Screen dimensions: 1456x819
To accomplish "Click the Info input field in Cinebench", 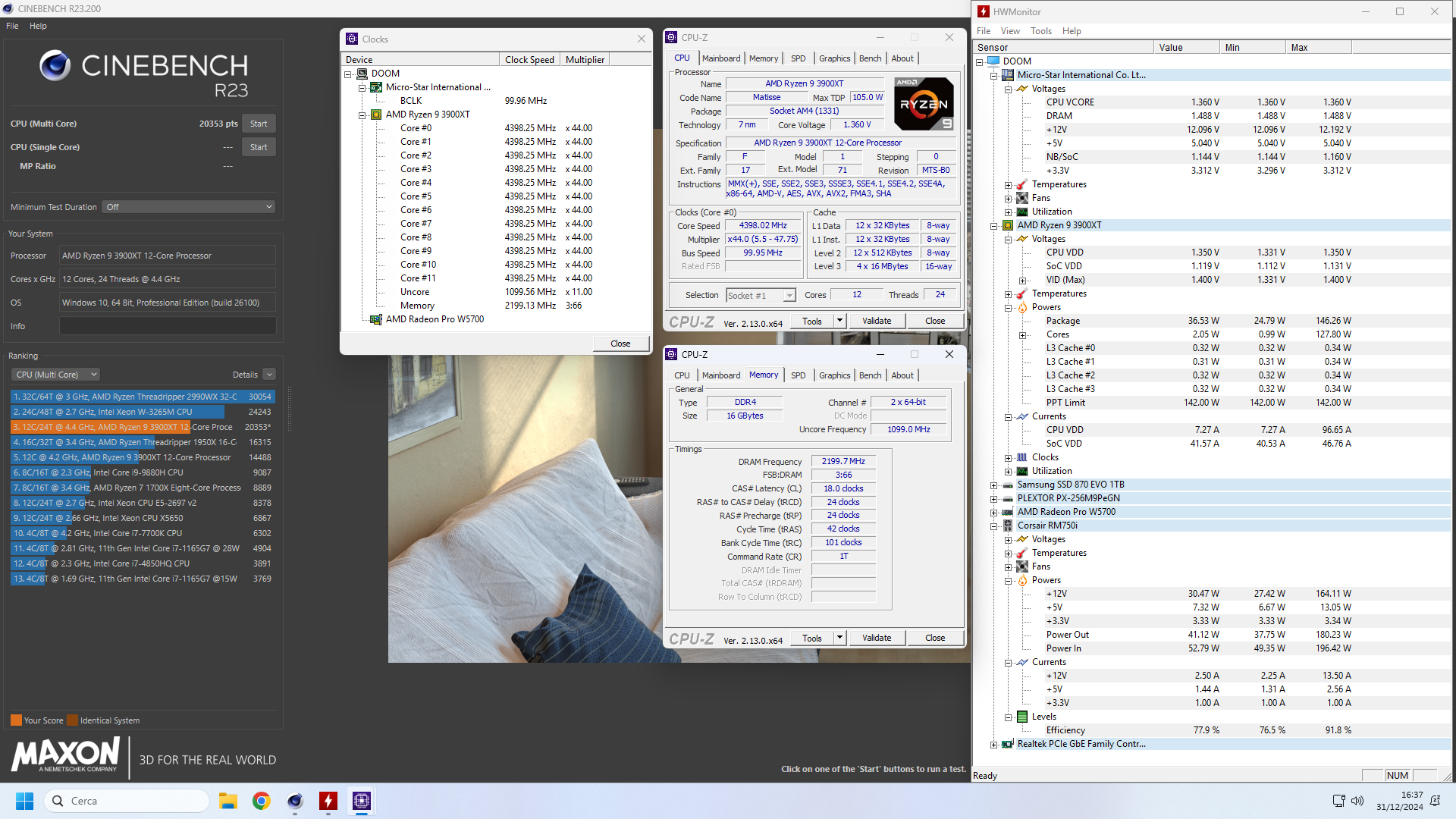I will coord(168,326).
